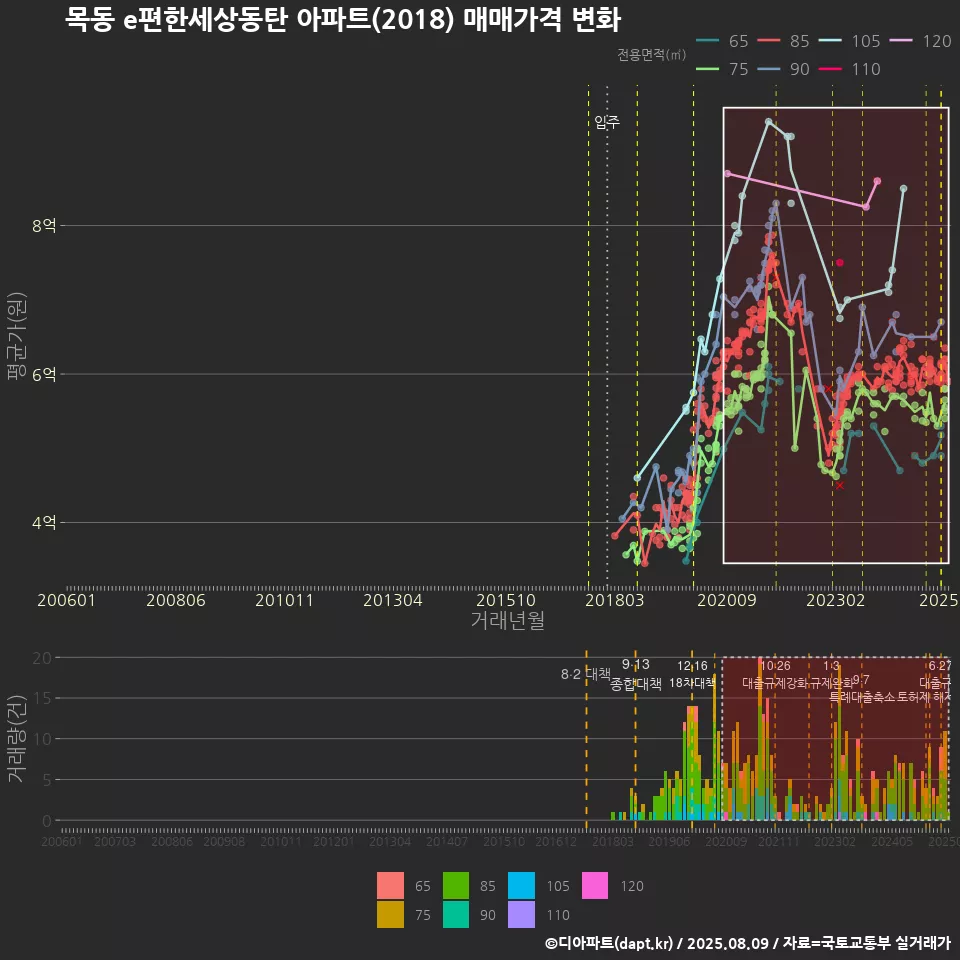Click the isolated red 110㎡ data point
This screenshot has width=960, height=960.
coord(840,263)
